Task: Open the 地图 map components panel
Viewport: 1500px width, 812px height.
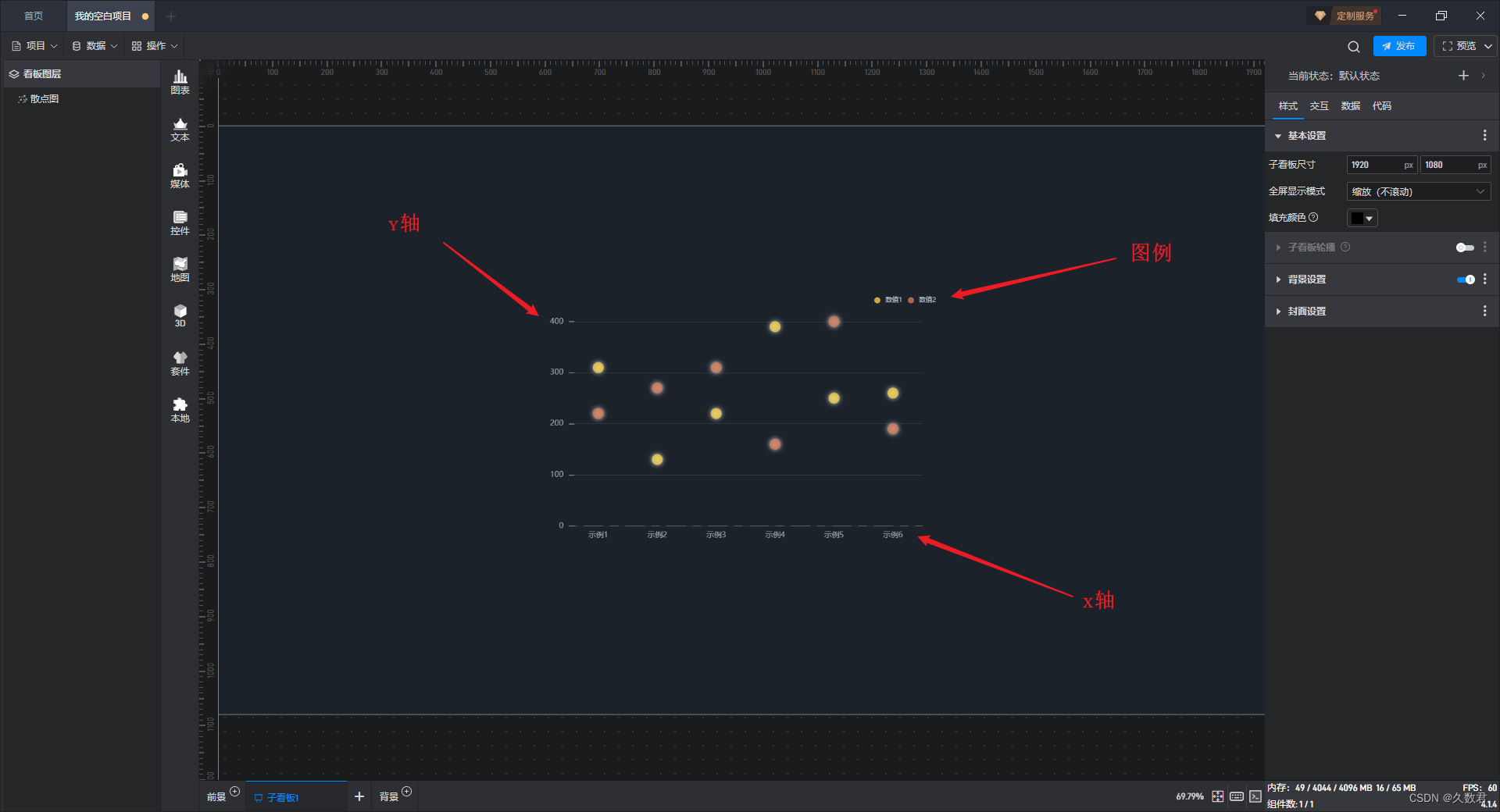Action: click(x=180, y=269)
